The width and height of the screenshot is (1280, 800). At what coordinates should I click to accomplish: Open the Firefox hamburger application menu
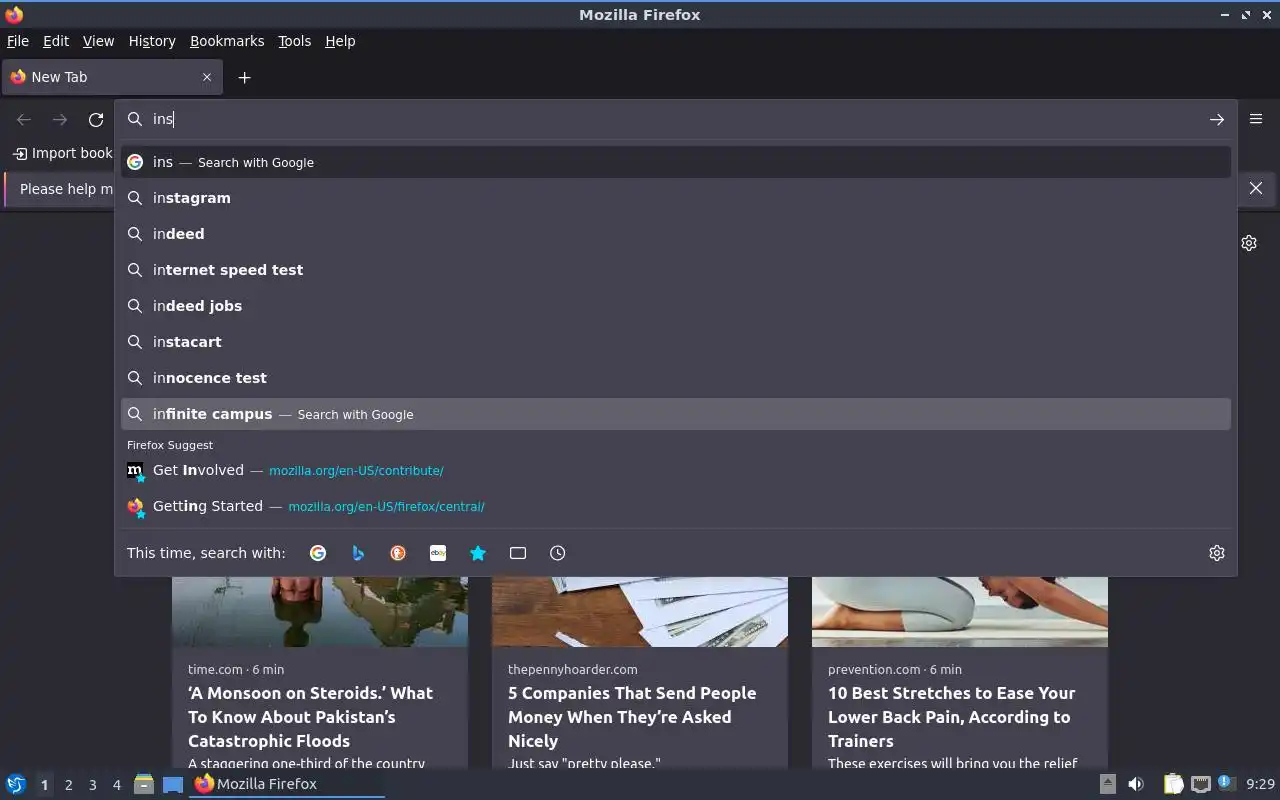pyautogui.click(x=1256, y=119)
